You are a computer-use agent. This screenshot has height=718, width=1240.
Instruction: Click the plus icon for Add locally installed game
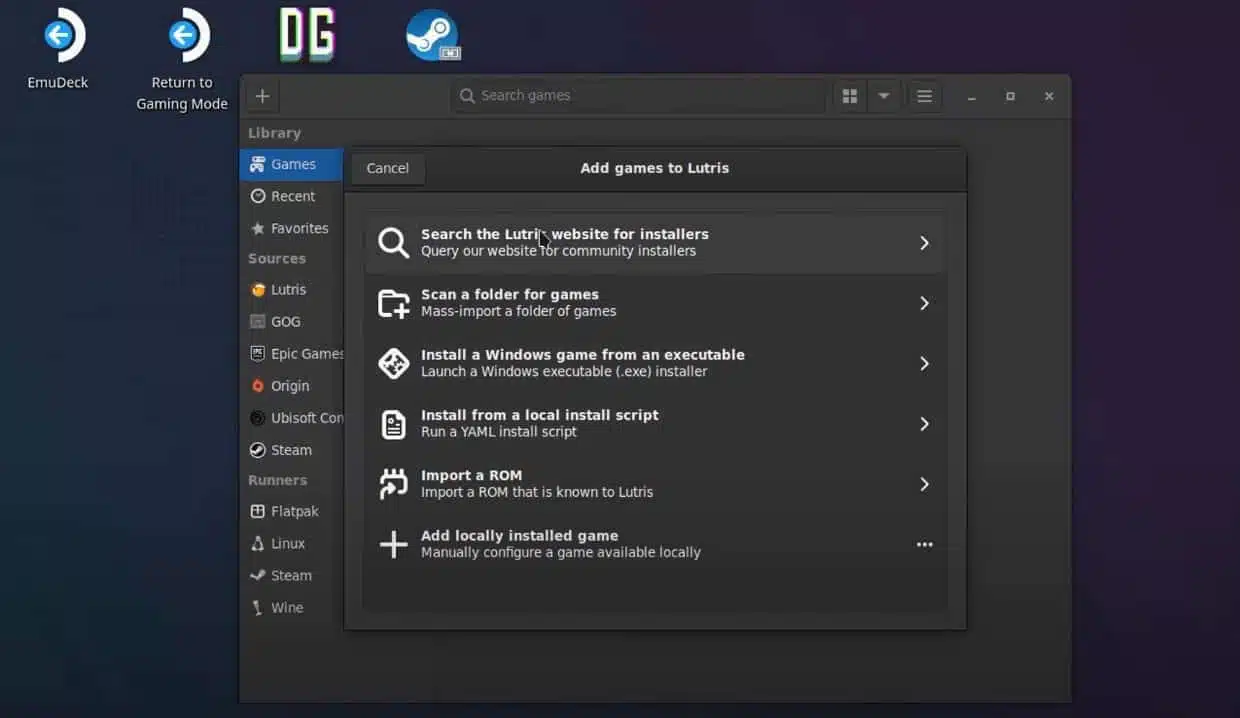[394, 544]
